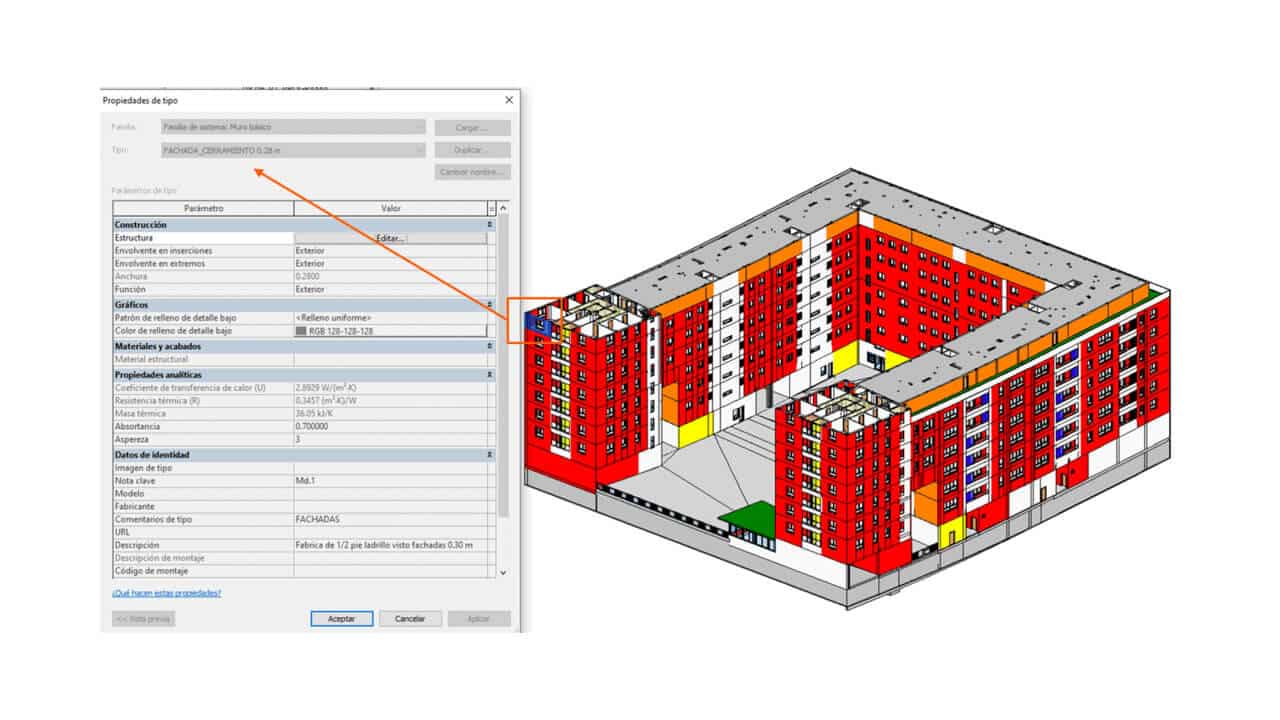Select the Envolvente en inserciones value Exterior
1280x720 pixels.
point(390,251)
